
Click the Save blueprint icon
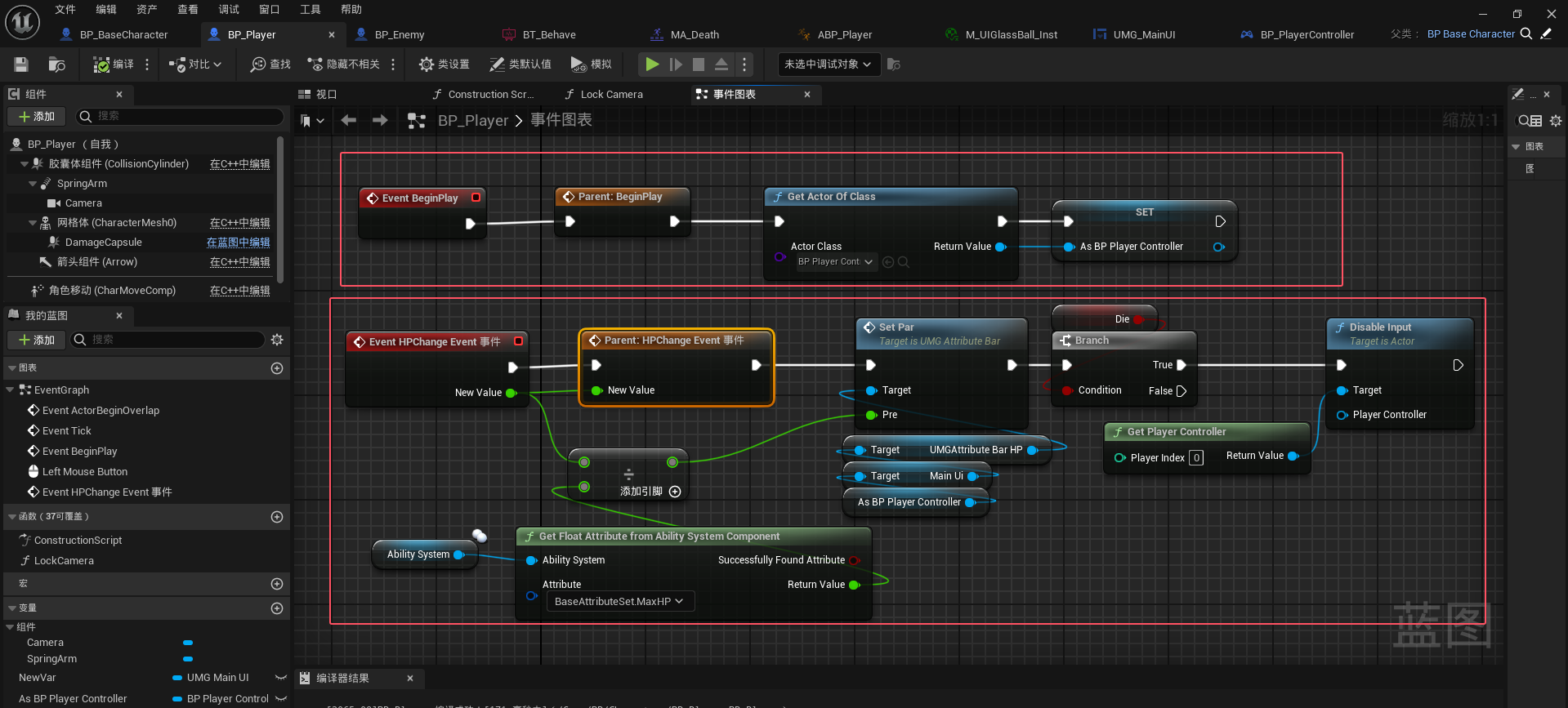pos(21,65)
